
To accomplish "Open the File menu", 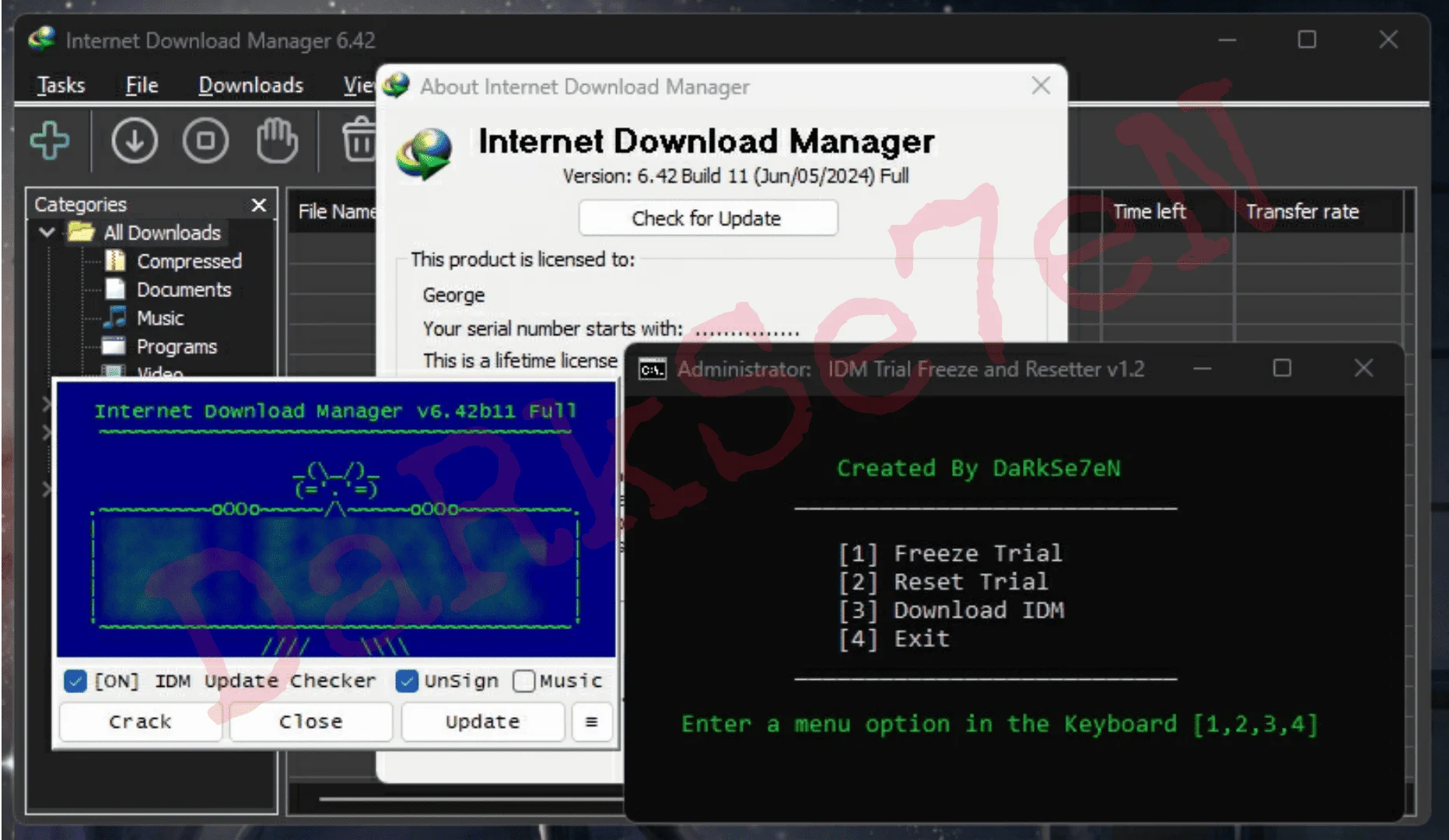I will (x=142, y=85).
